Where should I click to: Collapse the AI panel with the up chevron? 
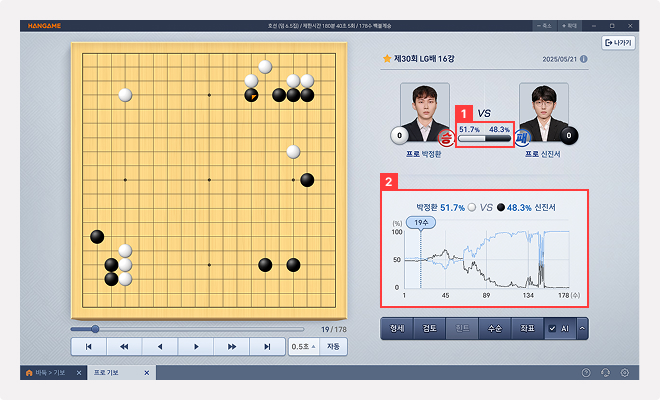[x=583, y=328]
